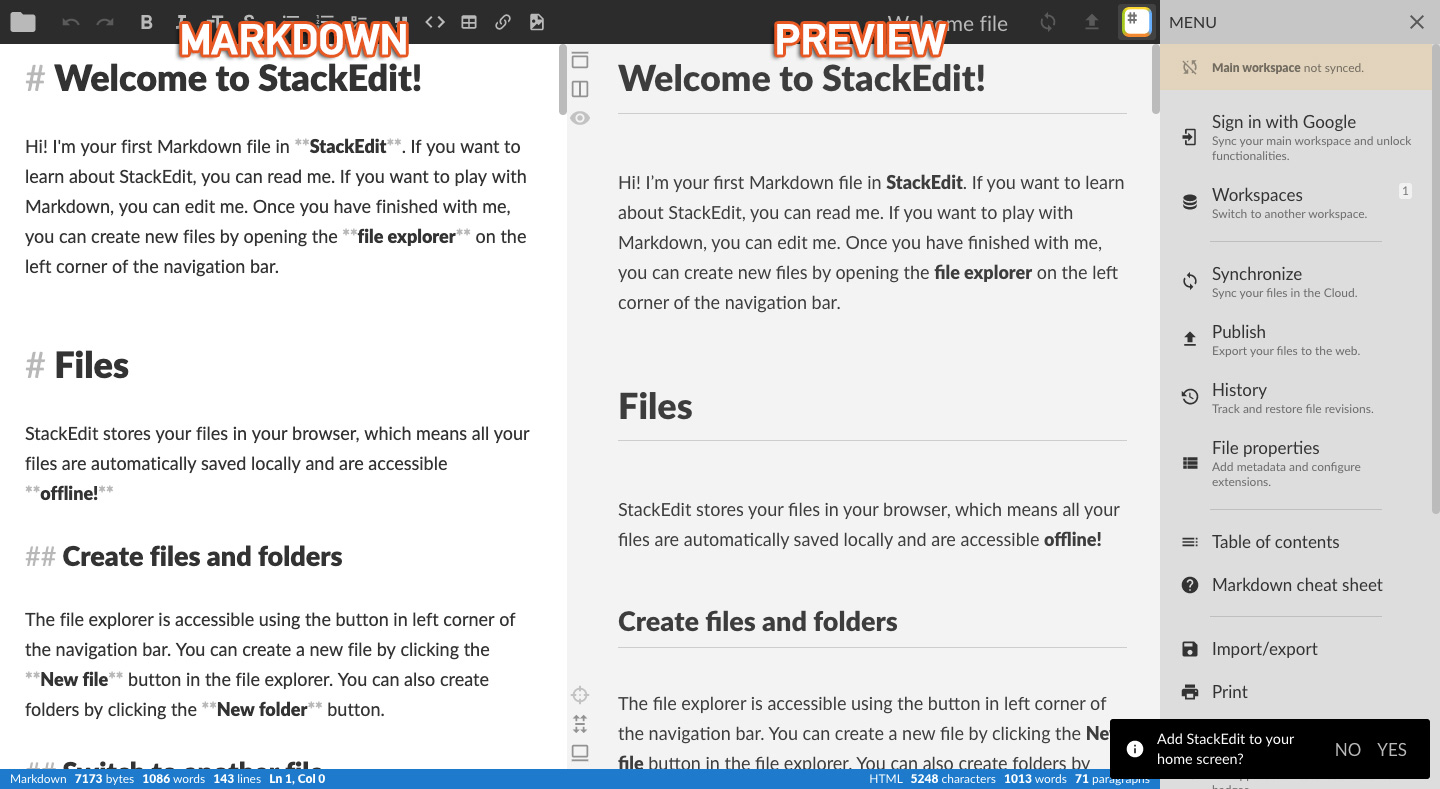This screenshot has height=789, width=1440.
Task: Click the info icon in home screen prompt
Action: 1135,749
